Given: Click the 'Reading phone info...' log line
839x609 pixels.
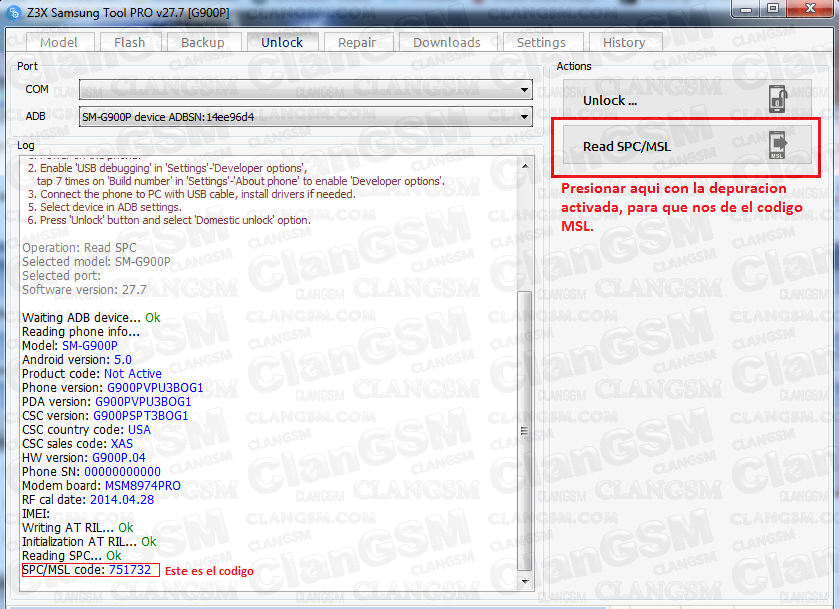Looking at the screenshot, I should pyautogui.click(x=81, y=332).
